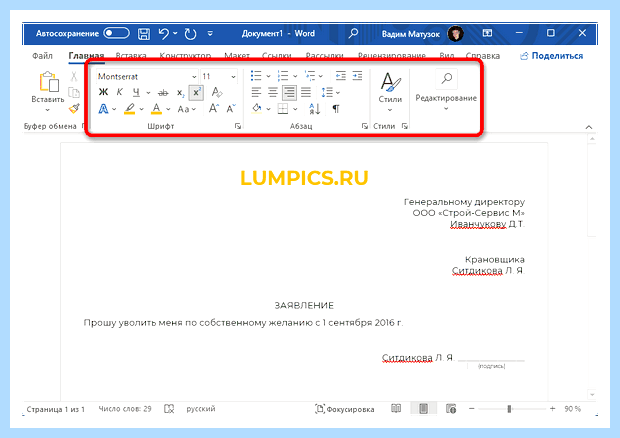The height and width of the screenshot is (438, 620).
Task: Click the Multilevel List icon
Action: point(310,76)
